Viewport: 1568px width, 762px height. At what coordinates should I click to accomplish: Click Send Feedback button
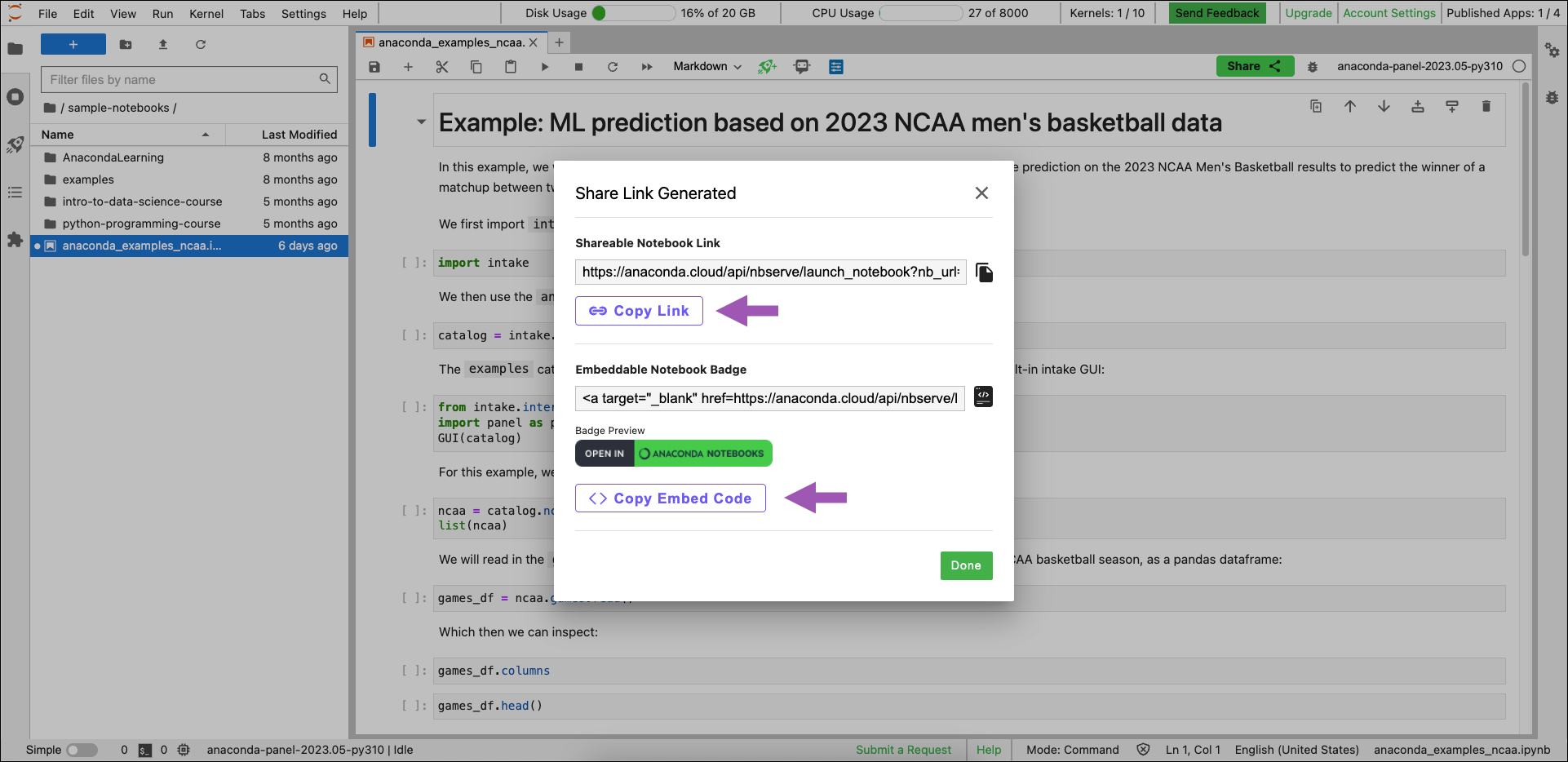coord(1217,13)
